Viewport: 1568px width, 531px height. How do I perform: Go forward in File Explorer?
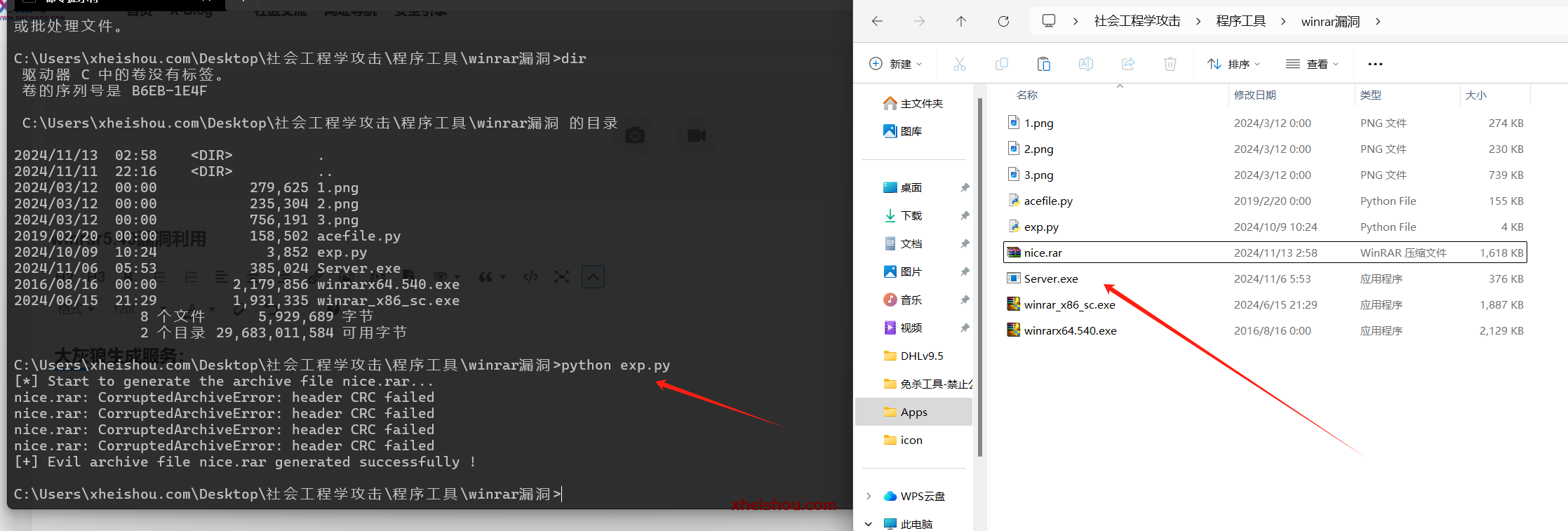click(919, 21)
